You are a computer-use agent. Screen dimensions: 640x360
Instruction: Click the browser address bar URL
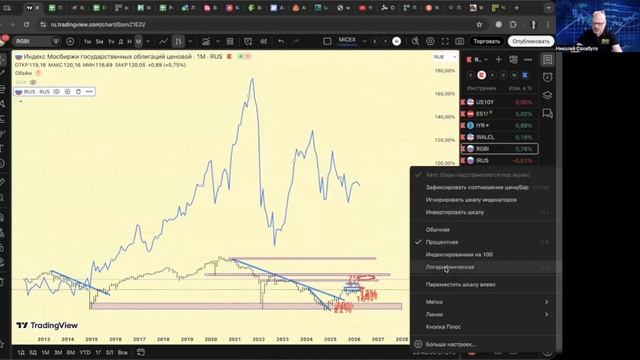(98, 24)
